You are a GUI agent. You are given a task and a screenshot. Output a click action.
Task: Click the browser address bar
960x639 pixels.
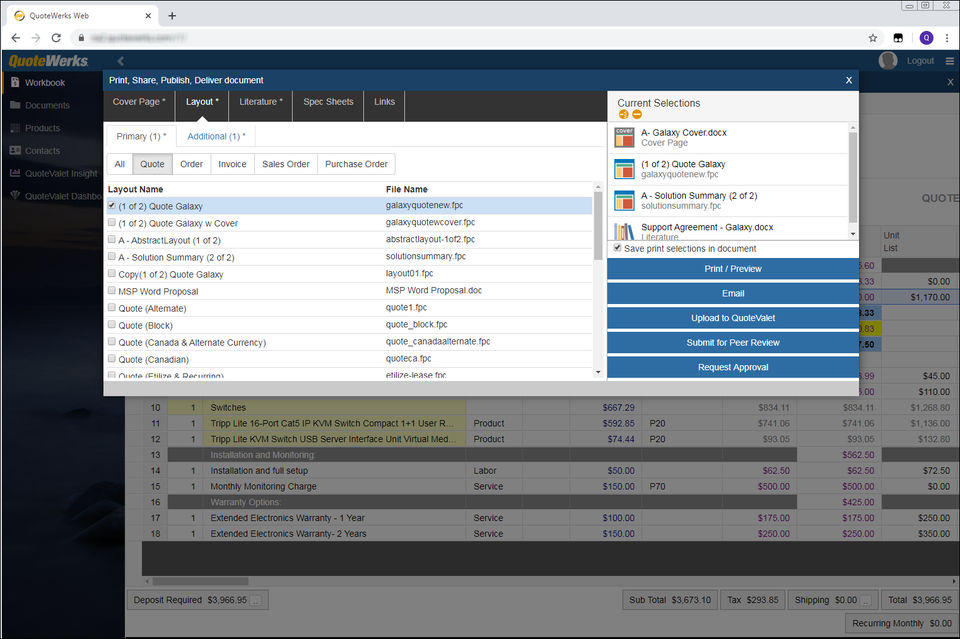(465, 38)
